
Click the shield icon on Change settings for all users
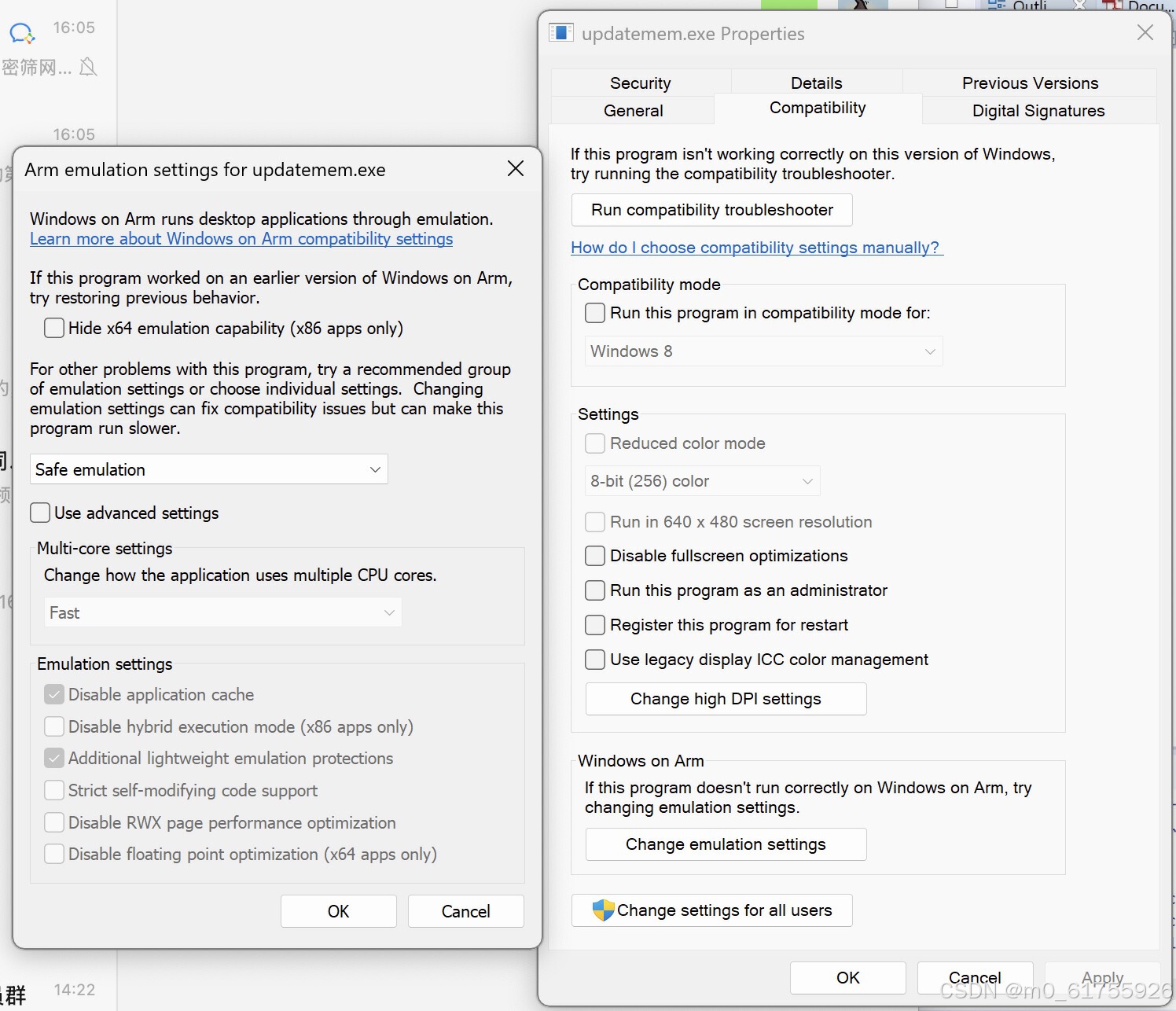pyautogui.click(x=603, y=910)
